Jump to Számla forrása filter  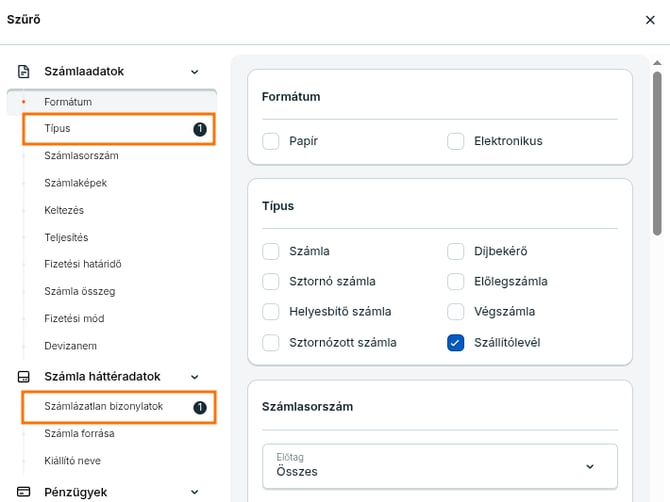click(x=79, y=433)
